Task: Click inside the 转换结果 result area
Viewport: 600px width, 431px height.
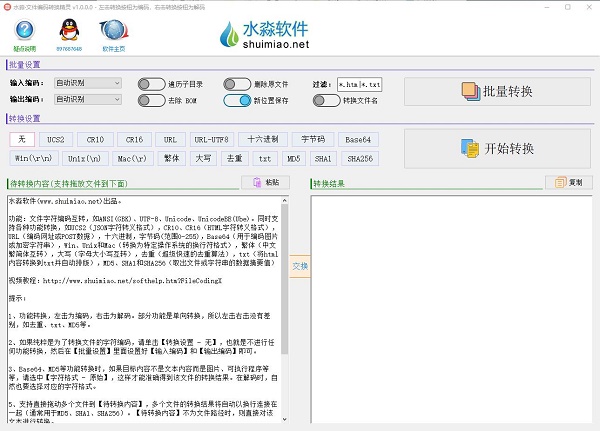Action: tap(442, 300)
